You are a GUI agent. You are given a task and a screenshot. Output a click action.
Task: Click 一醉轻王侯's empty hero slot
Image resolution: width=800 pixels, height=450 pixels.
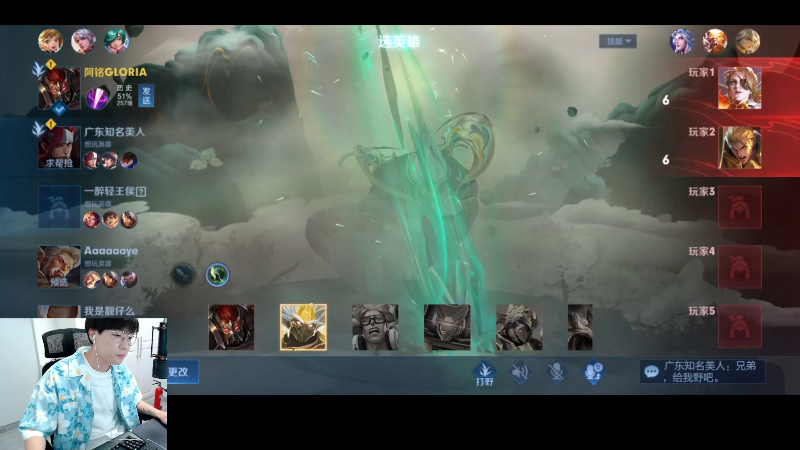point(59,207)
